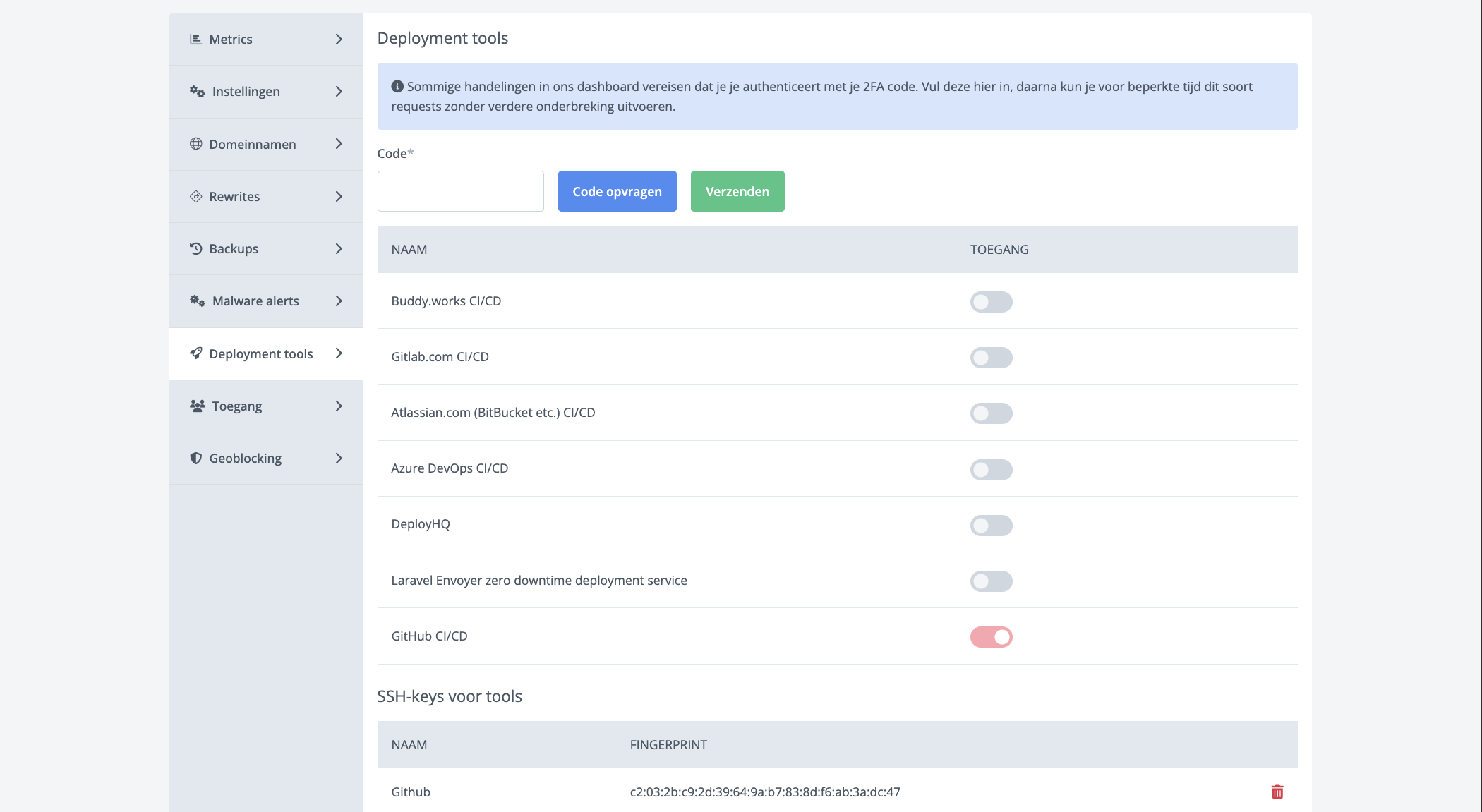The image size is (1482, 812).
Task: Click the Backups history icon
Action: (195, 248)
